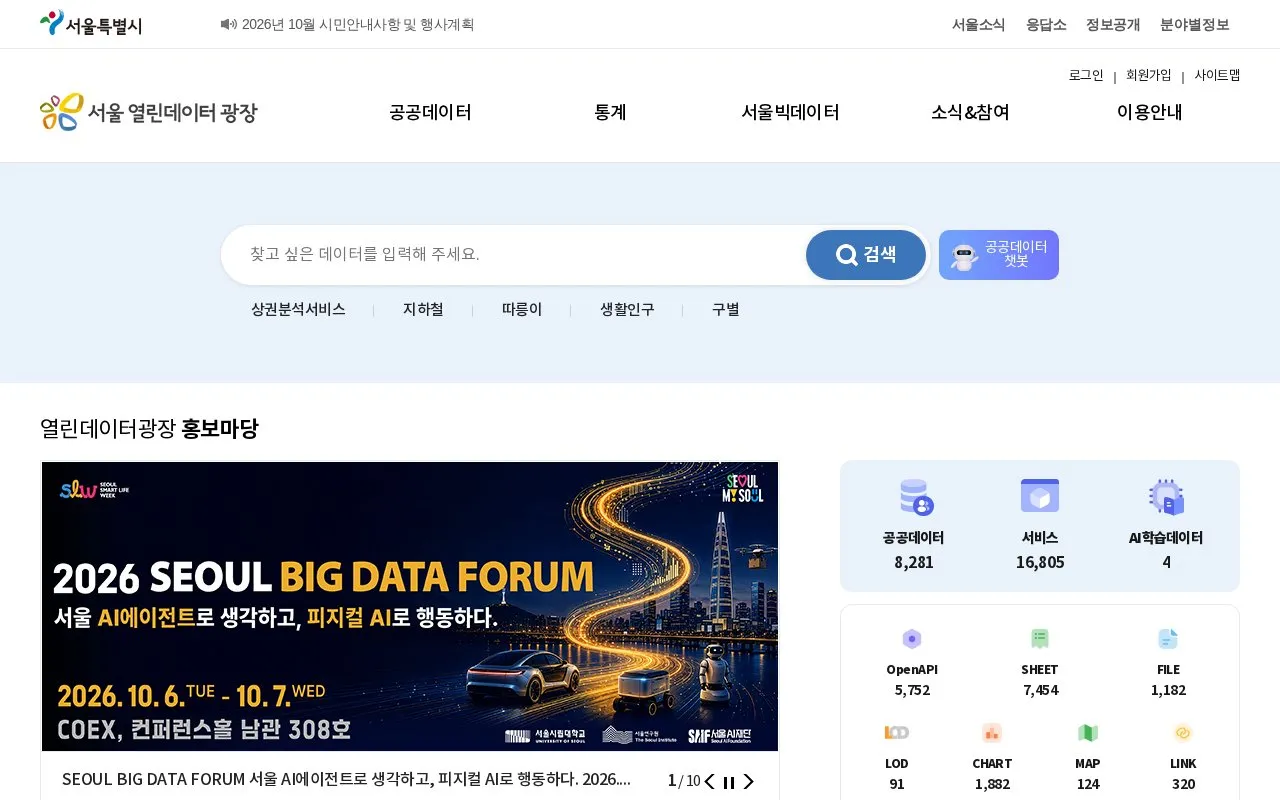The image size is (1280, 800).
Task: Click the 검색 search button
Action: click(866, 255)
